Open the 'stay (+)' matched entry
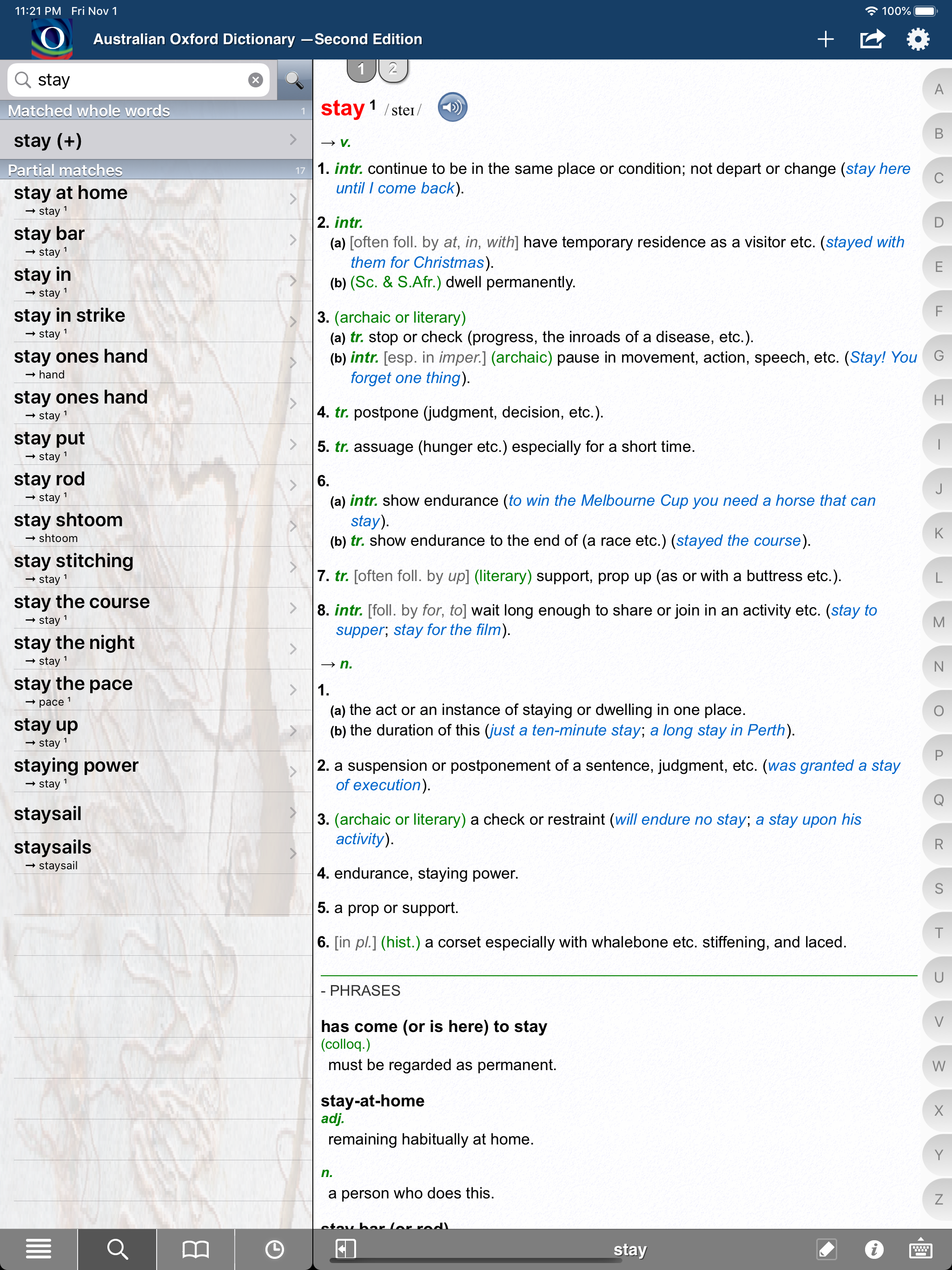 tap(156, 140)
